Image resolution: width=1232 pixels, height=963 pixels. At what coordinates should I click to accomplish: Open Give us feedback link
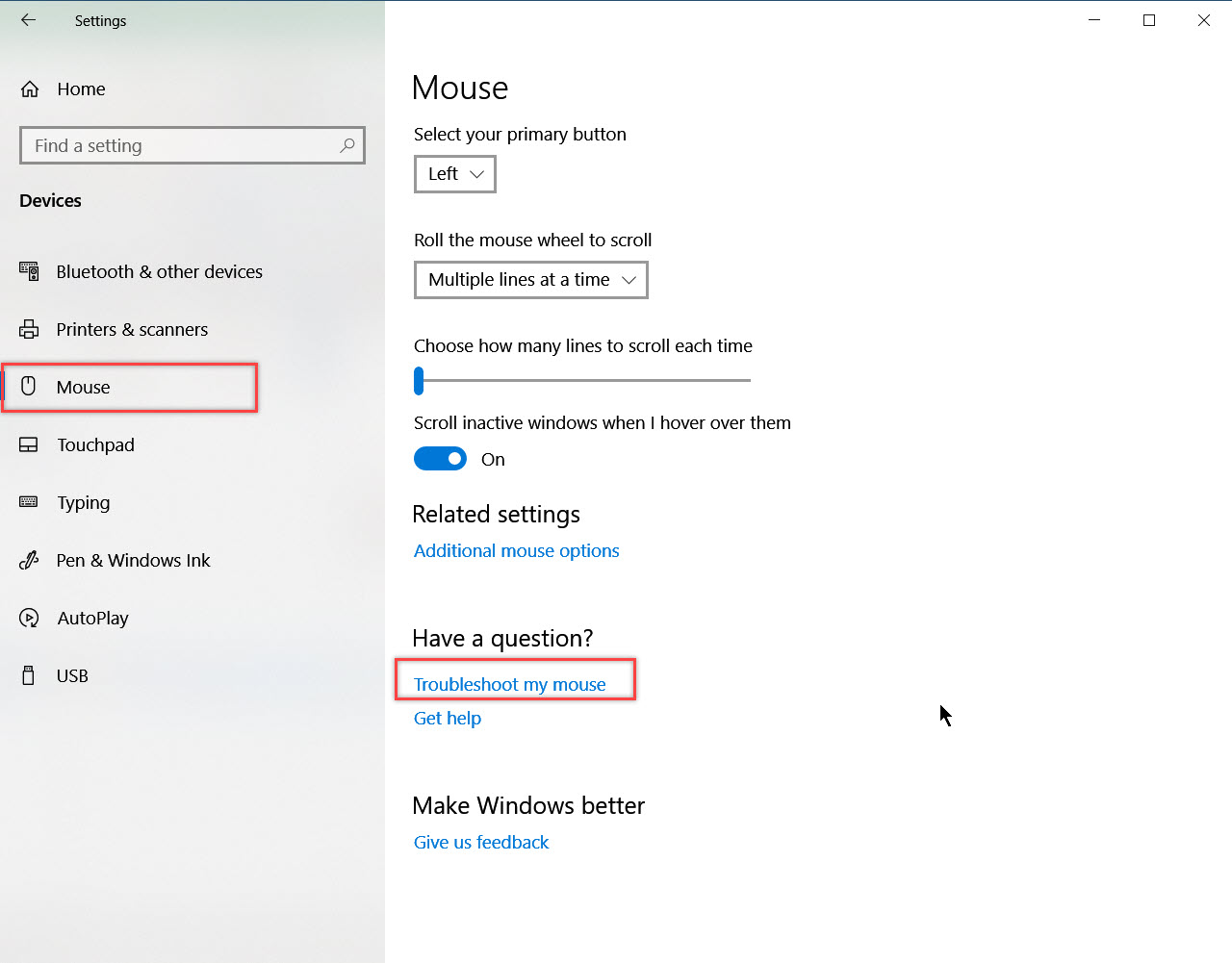[481, 843]
